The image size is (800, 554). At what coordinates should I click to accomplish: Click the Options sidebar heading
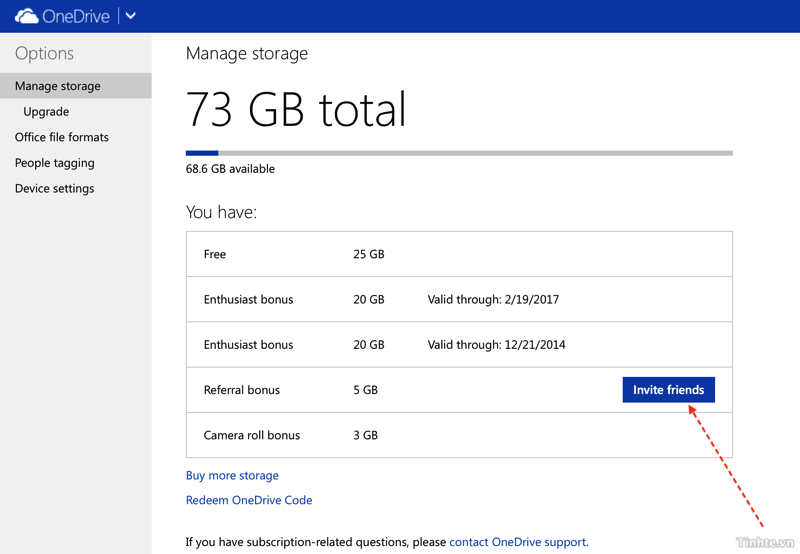tap(44, 54)
